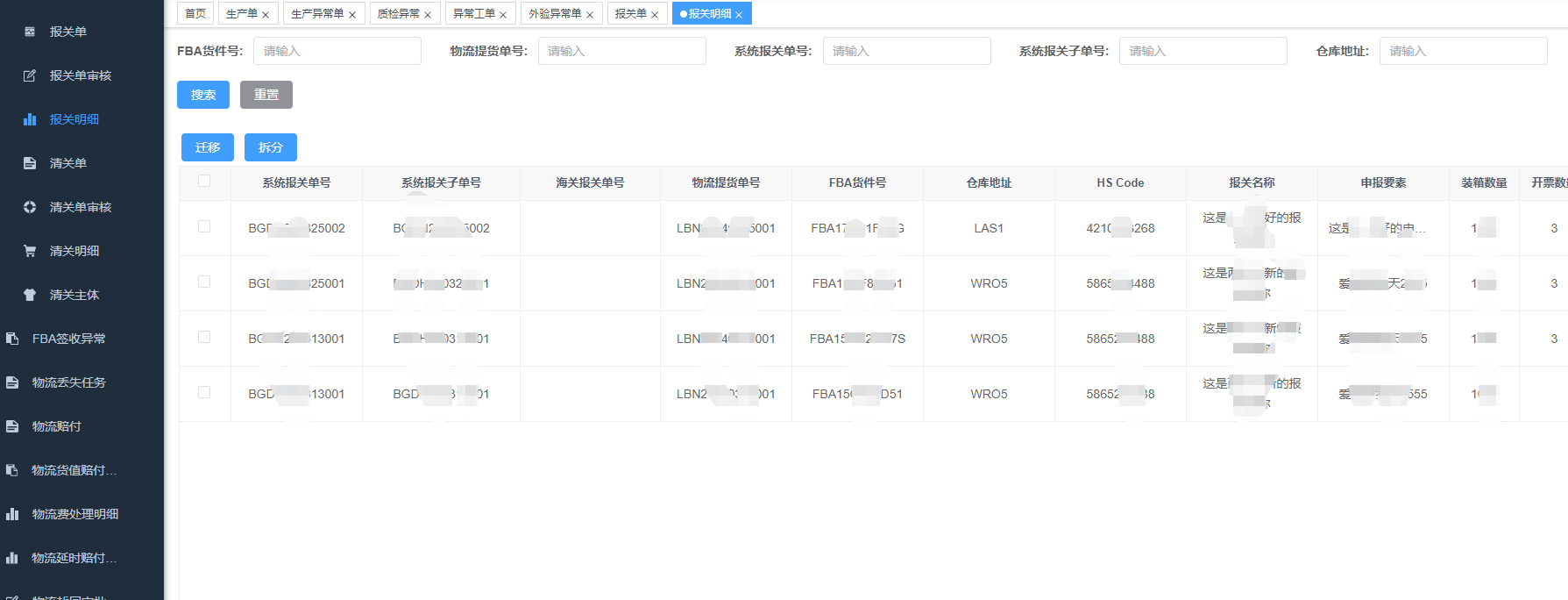Check the row with warehouse LAS1
Viewport: 1568px width, 600px height.
tap(204, 226)
